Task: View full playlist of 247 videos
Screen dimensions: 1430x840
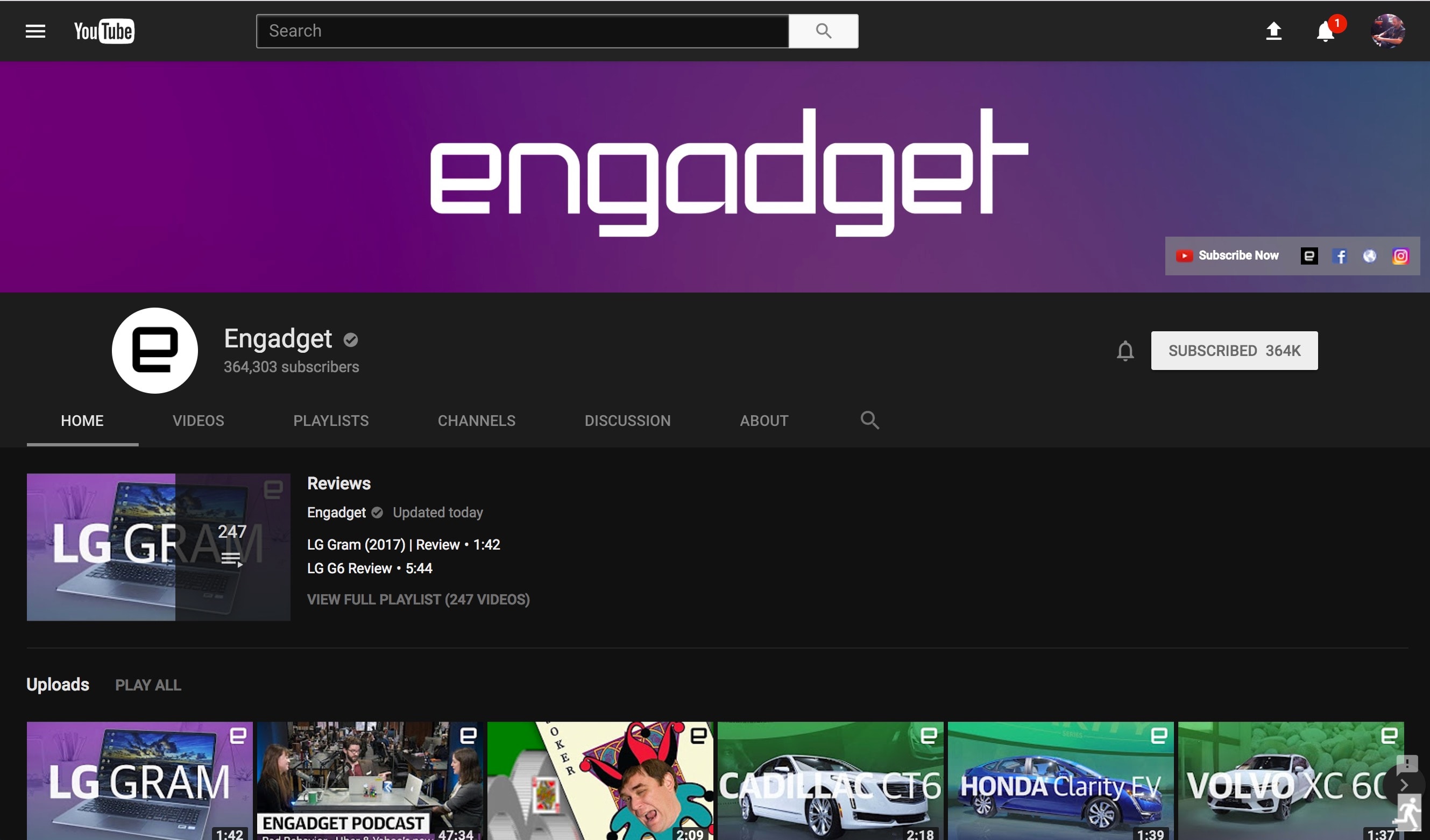Action: 418,600
